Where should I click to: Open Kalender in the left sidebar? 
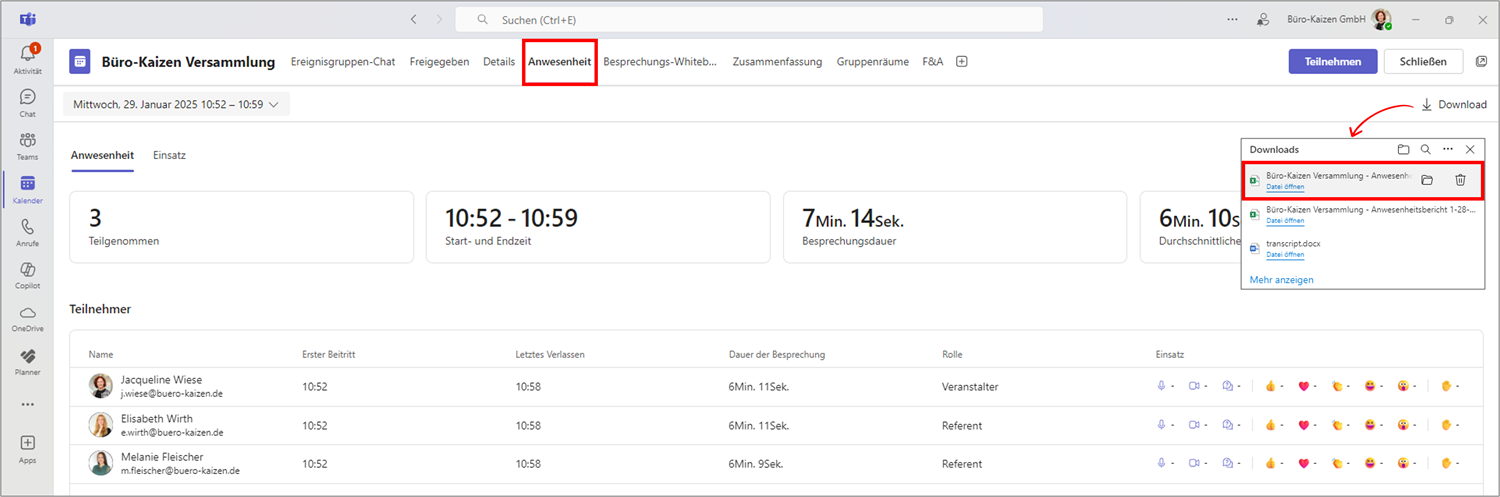[x=28, y=189]
